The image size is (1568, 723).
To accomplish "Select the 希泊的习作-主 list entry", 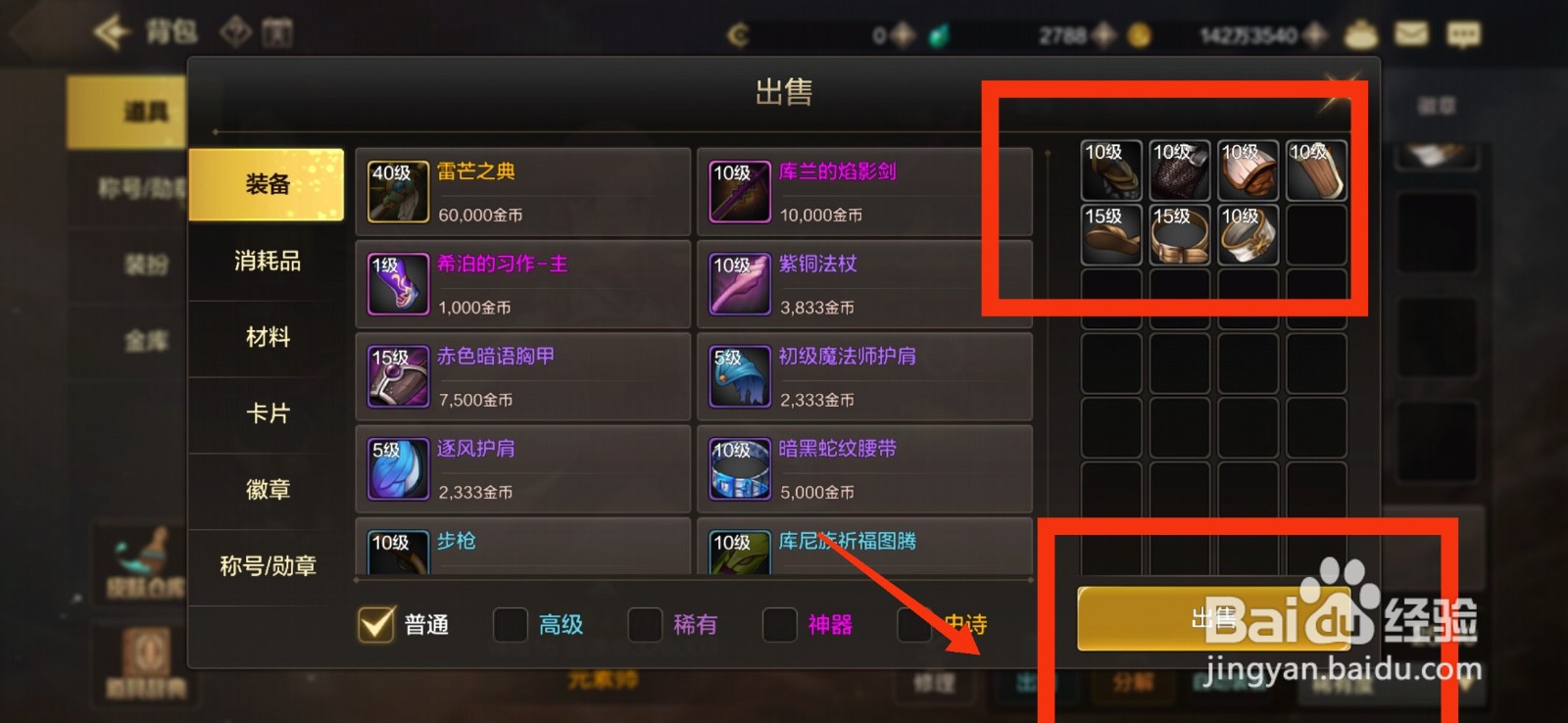I will pyautogui.click(x=522, y=284).
